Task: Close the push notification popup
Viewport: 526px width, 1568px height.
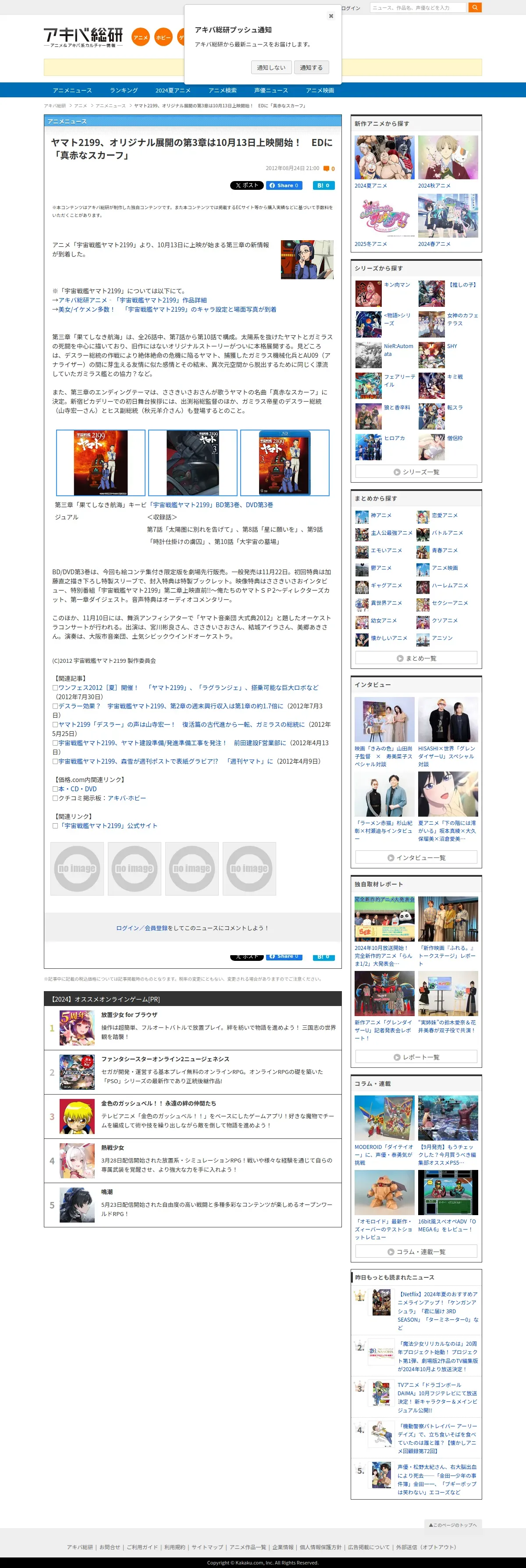Action: click(331, 16)
